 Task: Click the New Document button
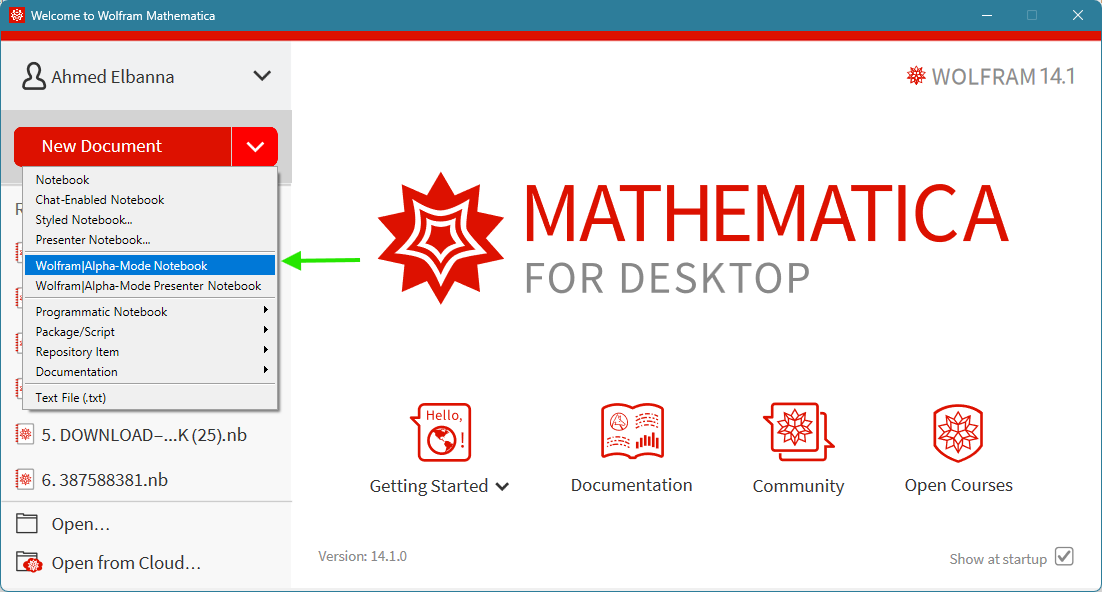(x=122, y=146)
